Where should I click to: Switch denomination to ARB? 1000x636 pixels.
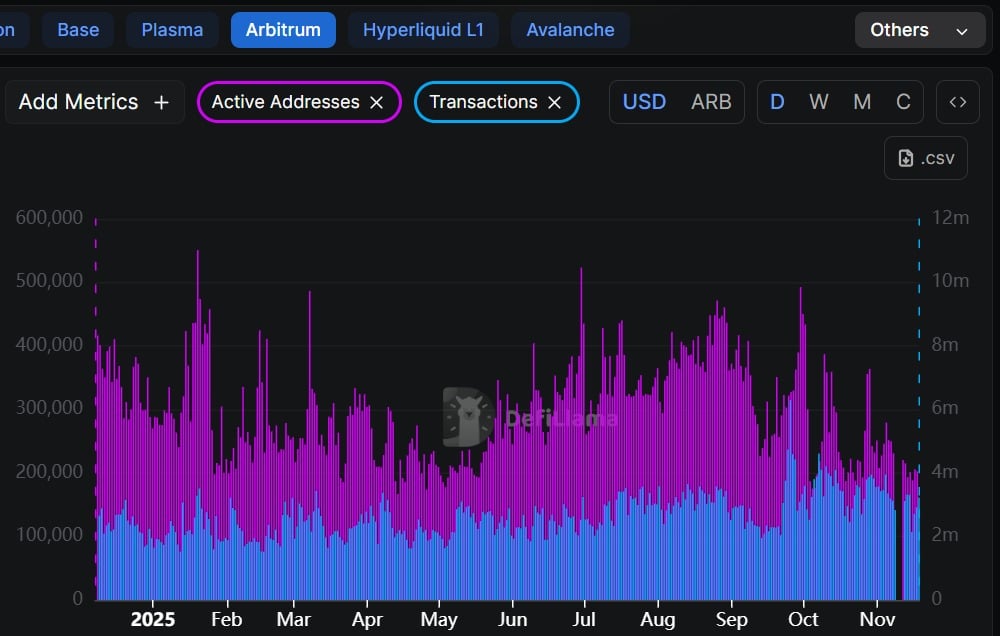tap(711, 102)
